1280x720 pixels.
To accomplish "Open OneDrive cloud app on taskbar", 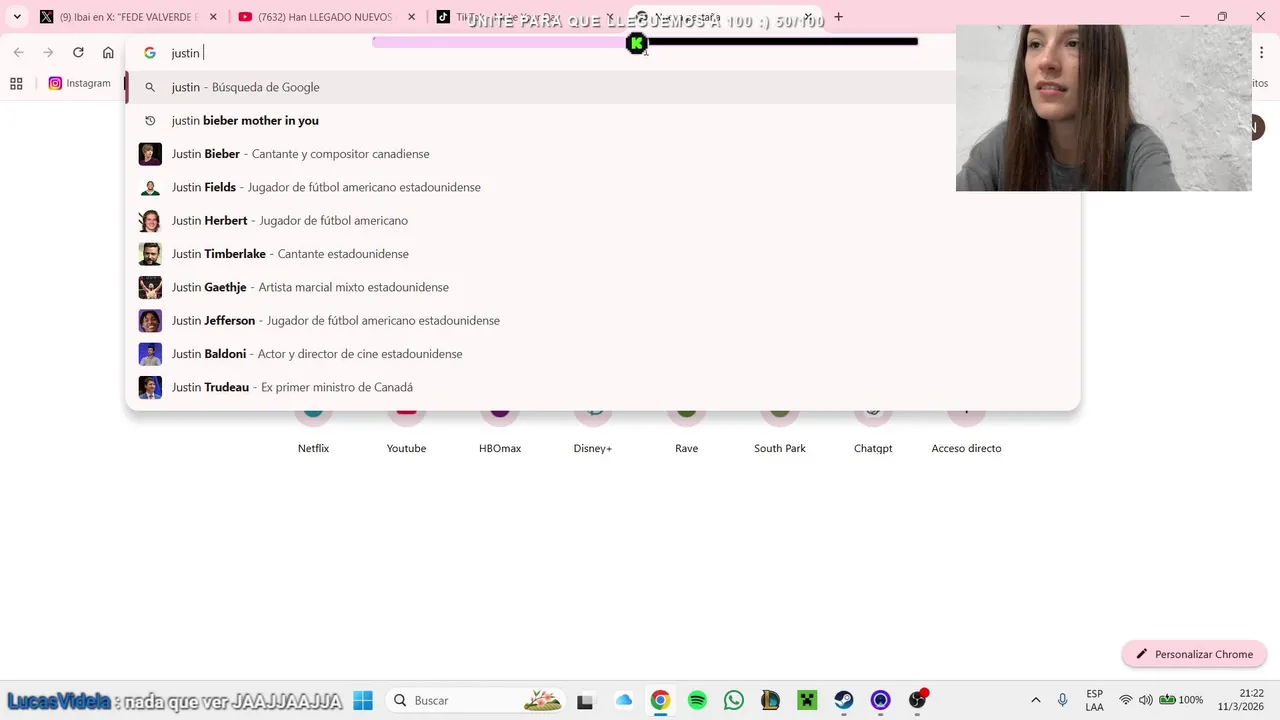I will click(x=624, y=700).
